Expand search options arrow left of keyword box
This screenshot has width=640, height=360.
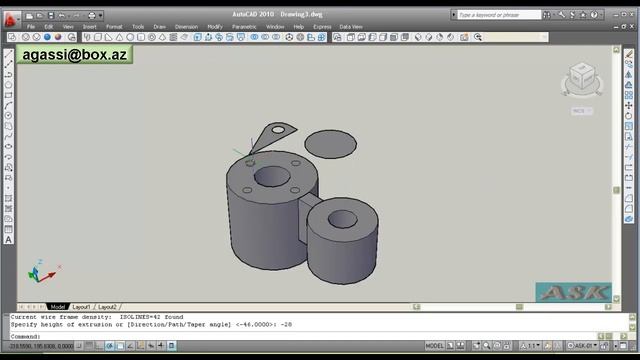click(453, 15)
